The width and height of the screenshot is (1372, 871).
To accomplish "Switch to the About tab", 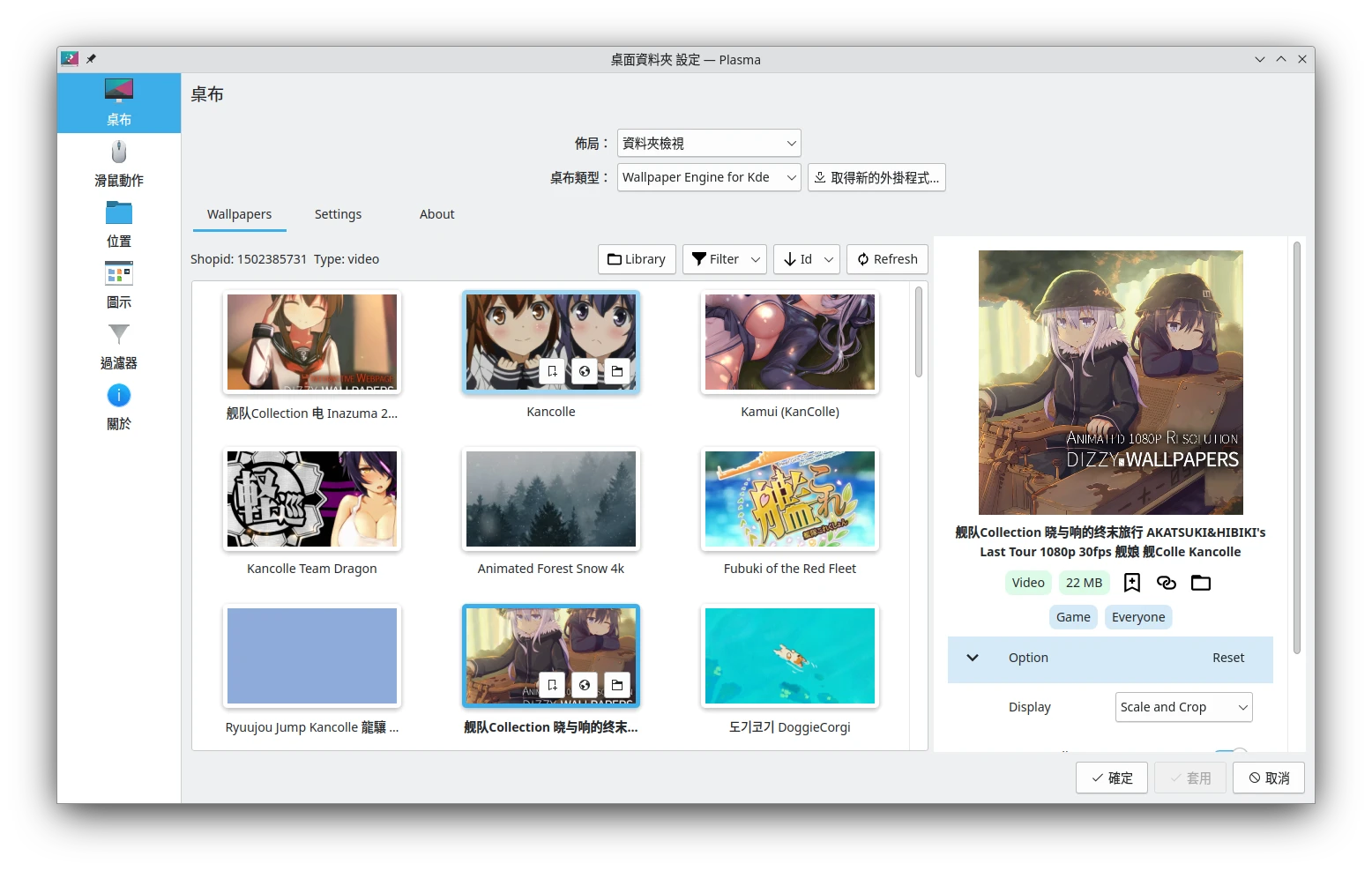I will [x=437, y=214].
